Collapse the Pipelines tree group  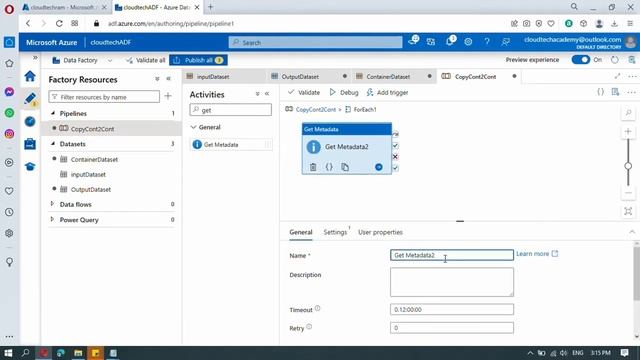click(x=53, y=113)
